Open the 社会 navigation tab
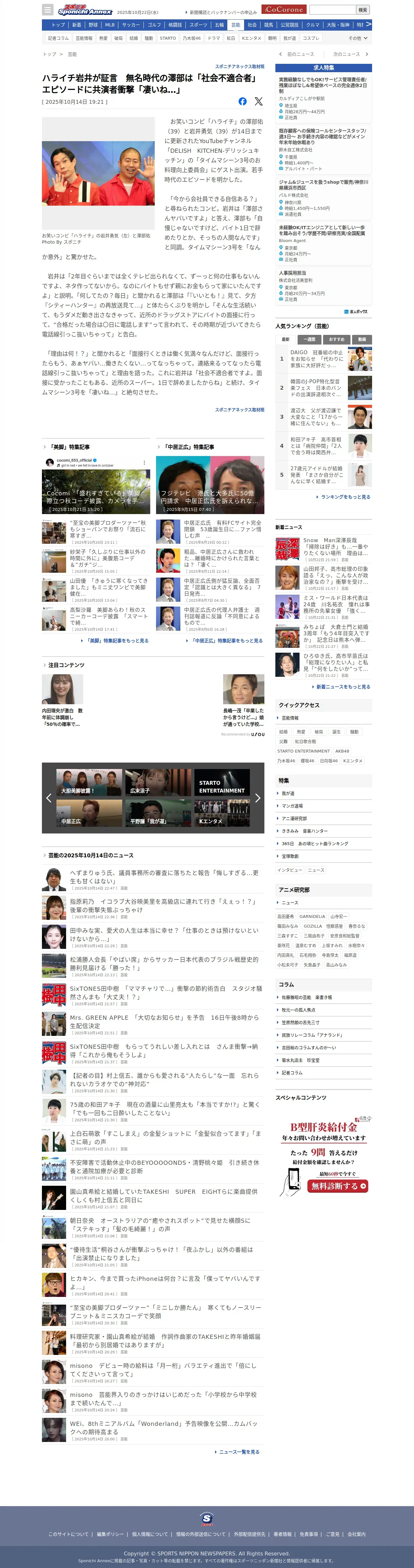Screen dimensions: 414x1568 pyautogui.click(x=252, y=25)
